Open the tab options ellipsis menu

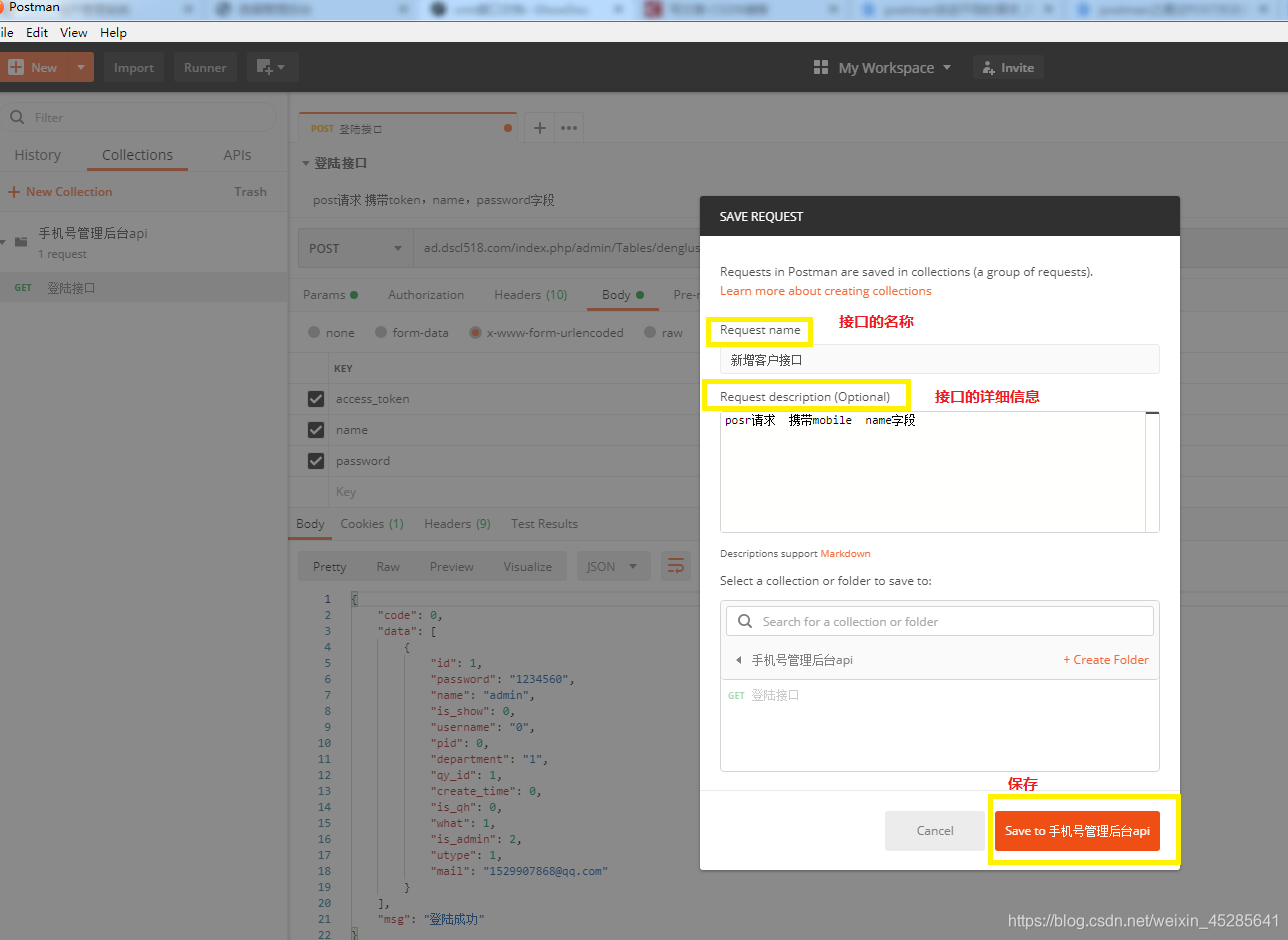coord(569,128)
